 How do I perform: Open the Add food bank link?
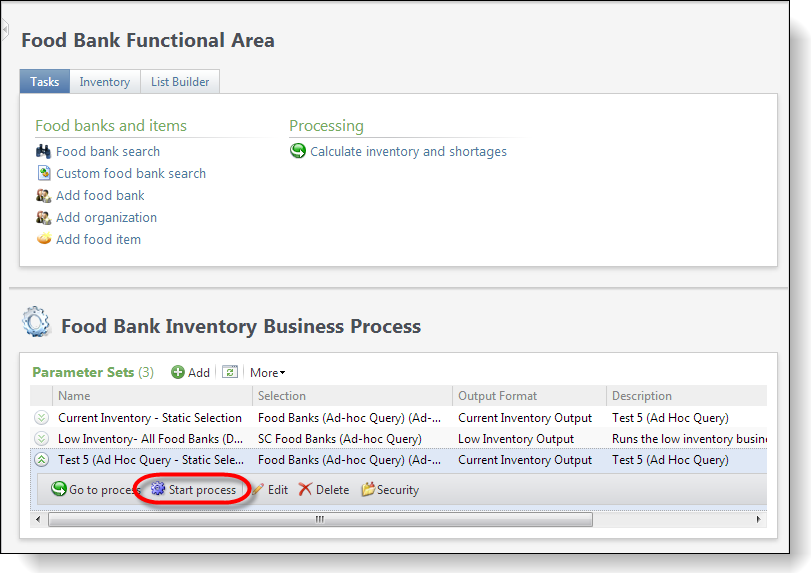pos(100,196)
